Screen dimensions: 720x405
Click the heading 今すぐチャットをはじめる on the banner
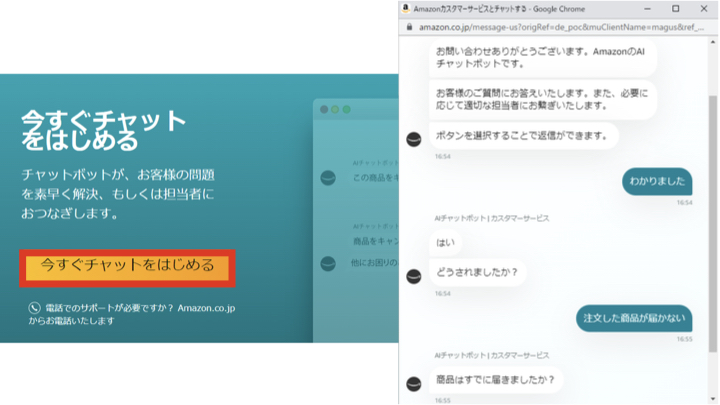pos(104,130)
